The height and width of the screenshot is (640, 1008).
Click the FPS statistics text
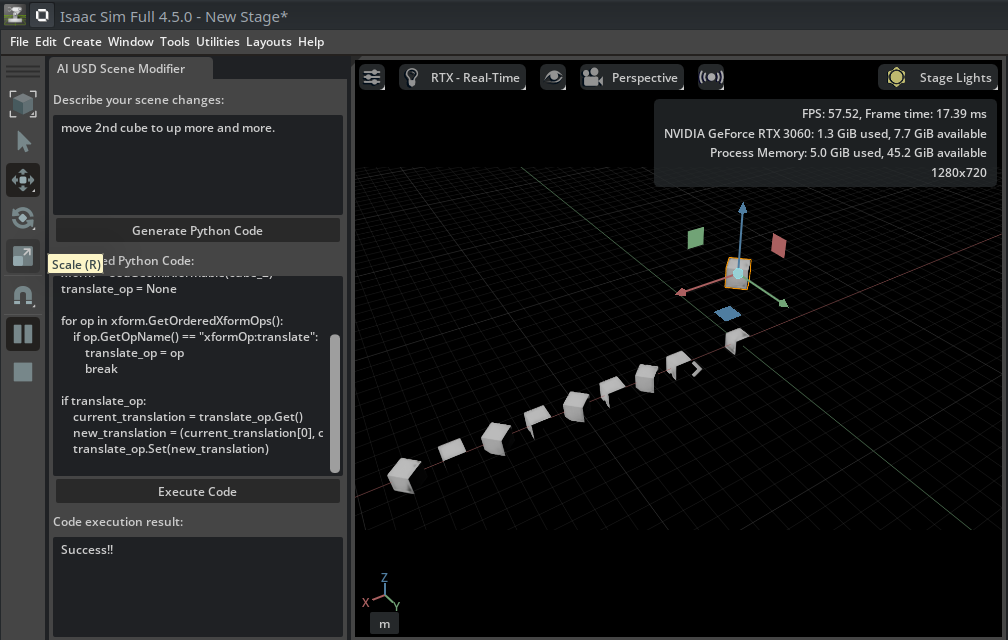[x=894, y=114]
